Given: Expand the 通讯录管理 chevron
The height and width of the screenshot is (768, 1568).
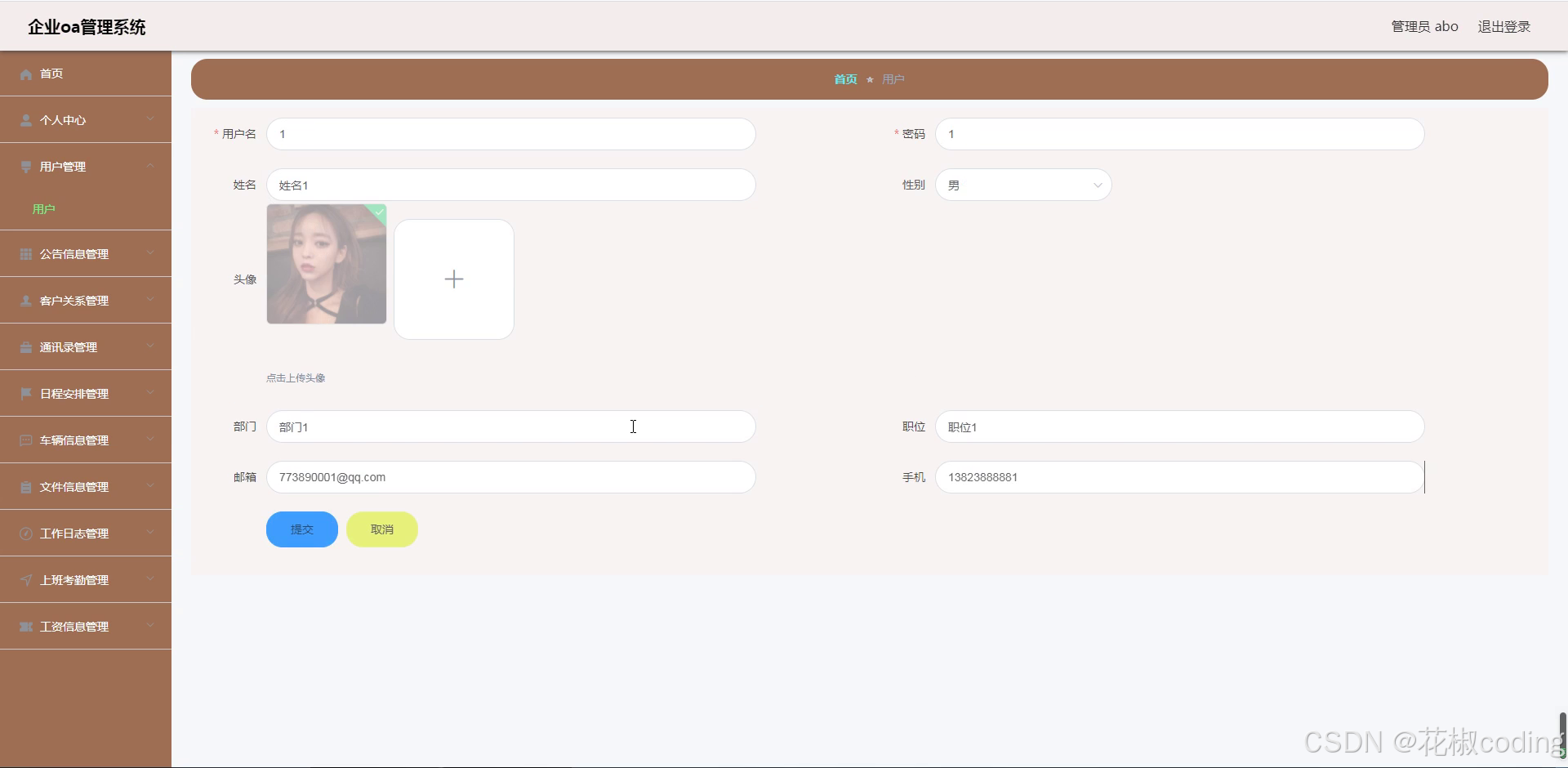Looking at the screenshot, I should click(150, 346).
